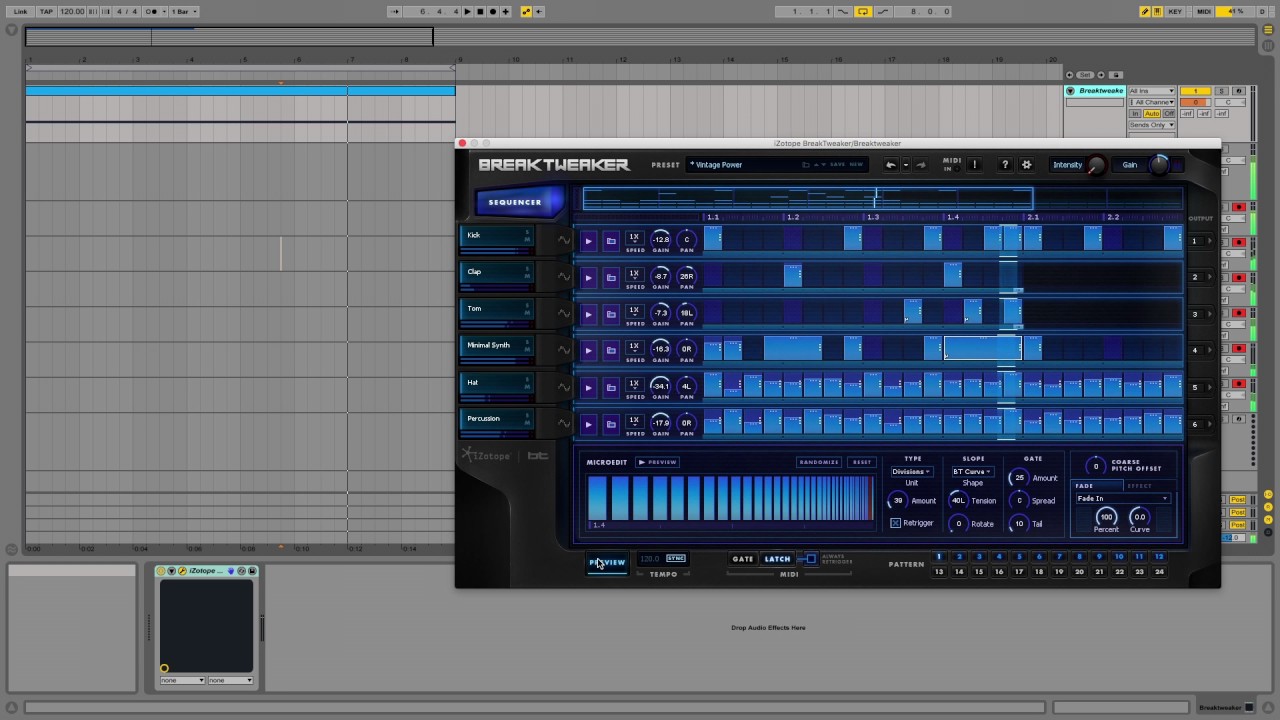Viewport: 1280px width, 720px height.
Task: Click Ableton transport stop button
Action: 480,11
